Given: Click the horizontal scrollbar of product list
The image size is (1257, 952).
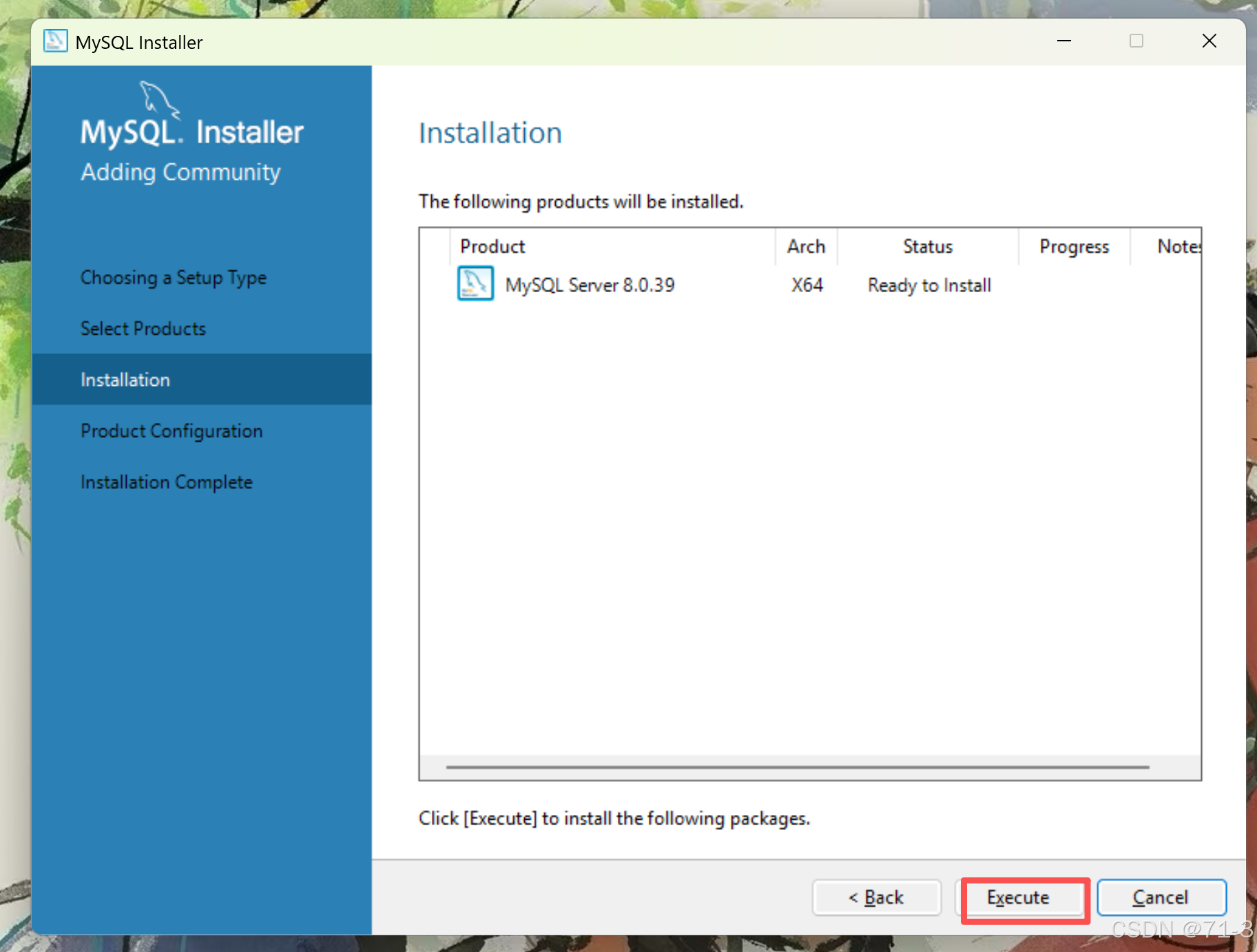Looking at the screenshot, I should [x=798, y=767].
